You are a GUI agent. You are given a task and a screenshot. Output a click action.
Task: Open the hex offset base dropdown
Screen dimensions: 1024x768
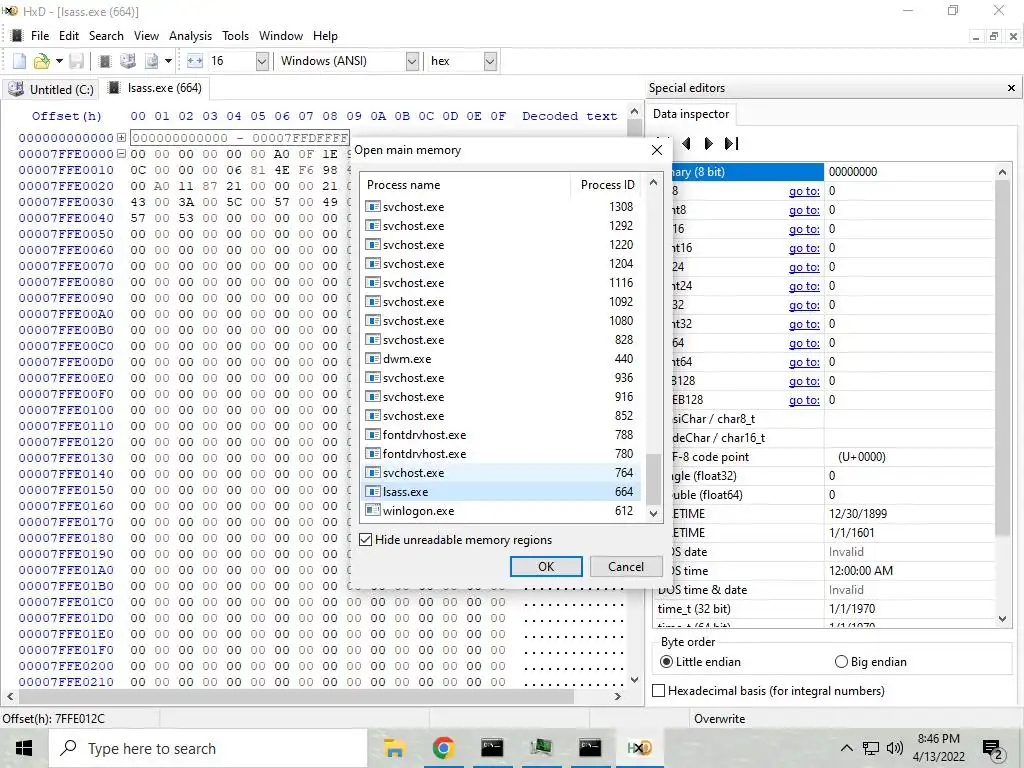click(x=490, y=61)
